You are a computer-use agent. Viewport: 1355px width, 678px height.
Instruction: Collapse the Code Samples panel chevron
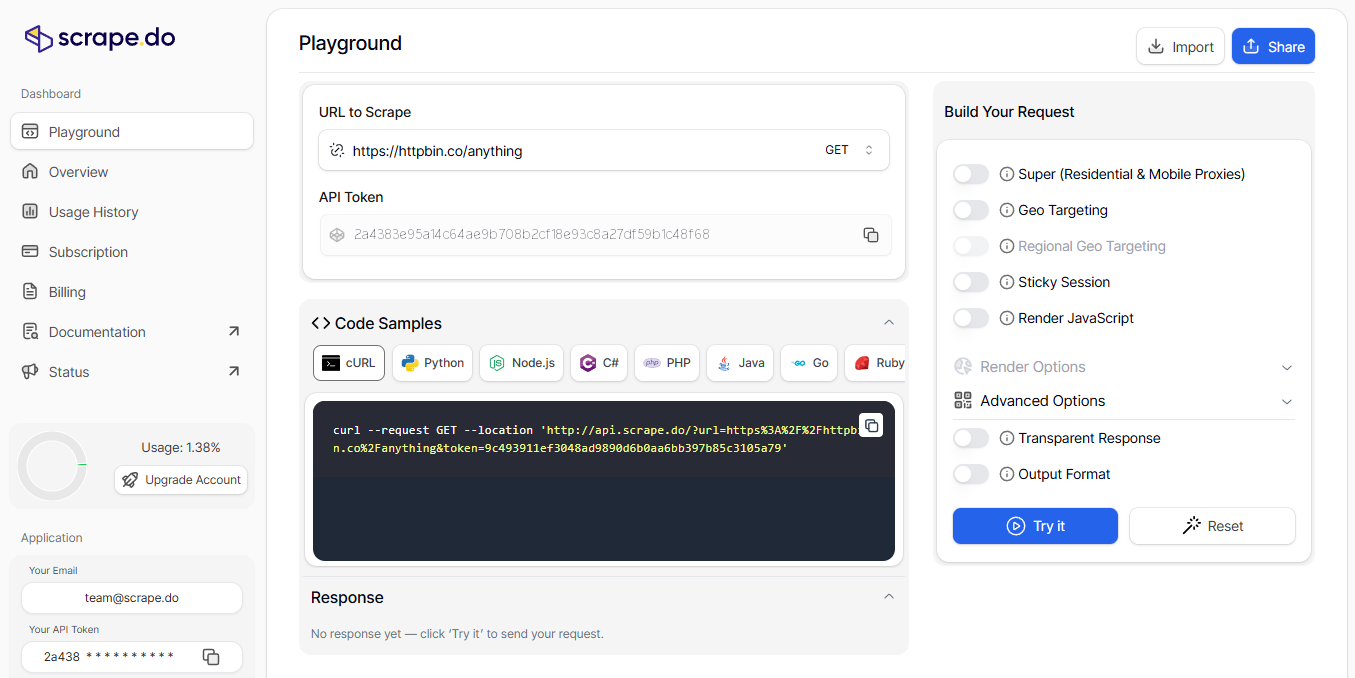(x=888, y=322)
